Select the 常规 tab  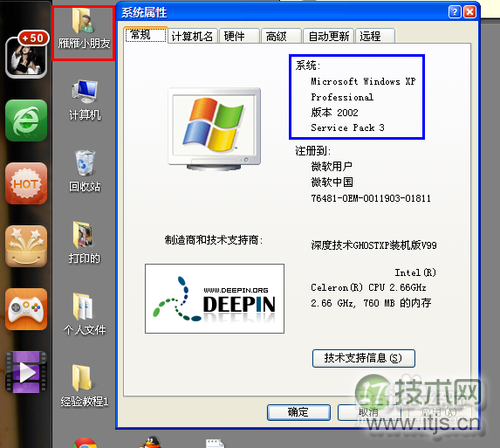coord(146,35)
